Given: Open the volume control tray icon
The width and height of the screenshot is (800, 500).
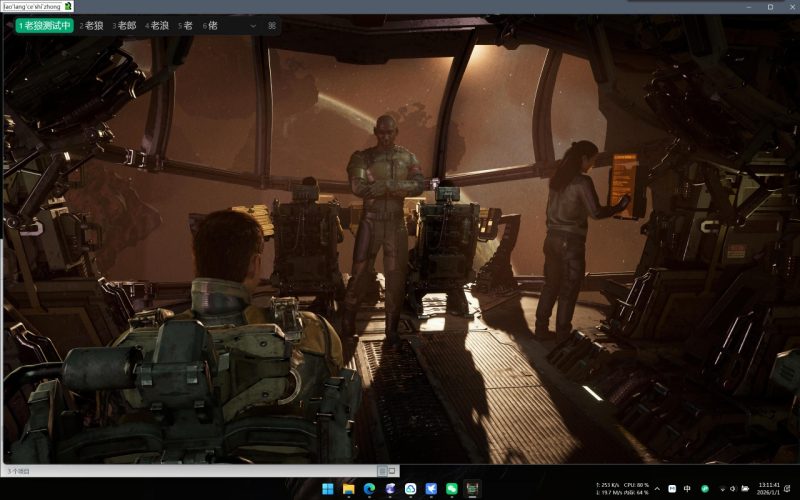Looking at the screenshot, I should (x=733, y=489).
